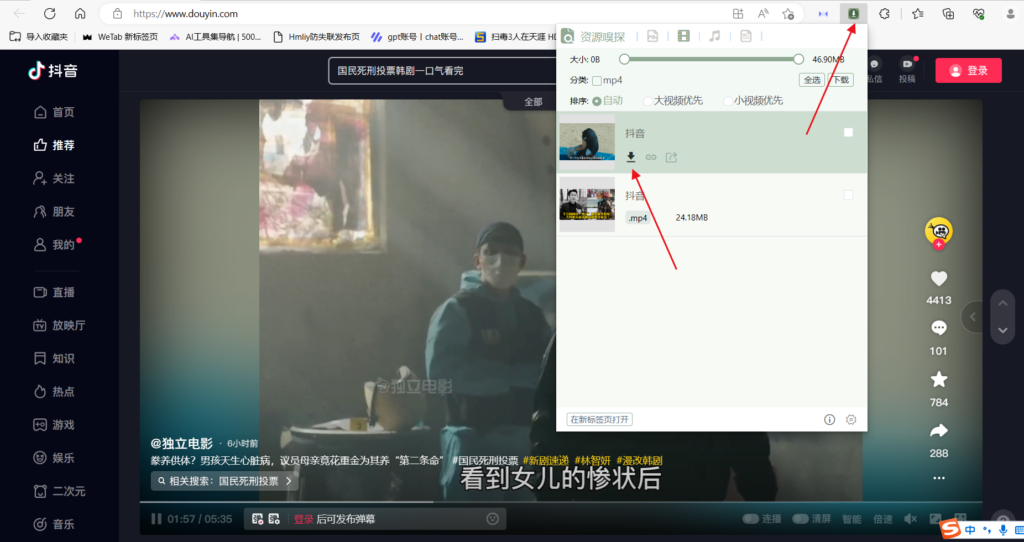Click the 在新标签页打开 button
Viewport: 1024px width, 542px height.
pyautogui.click(x=600, y=419)
